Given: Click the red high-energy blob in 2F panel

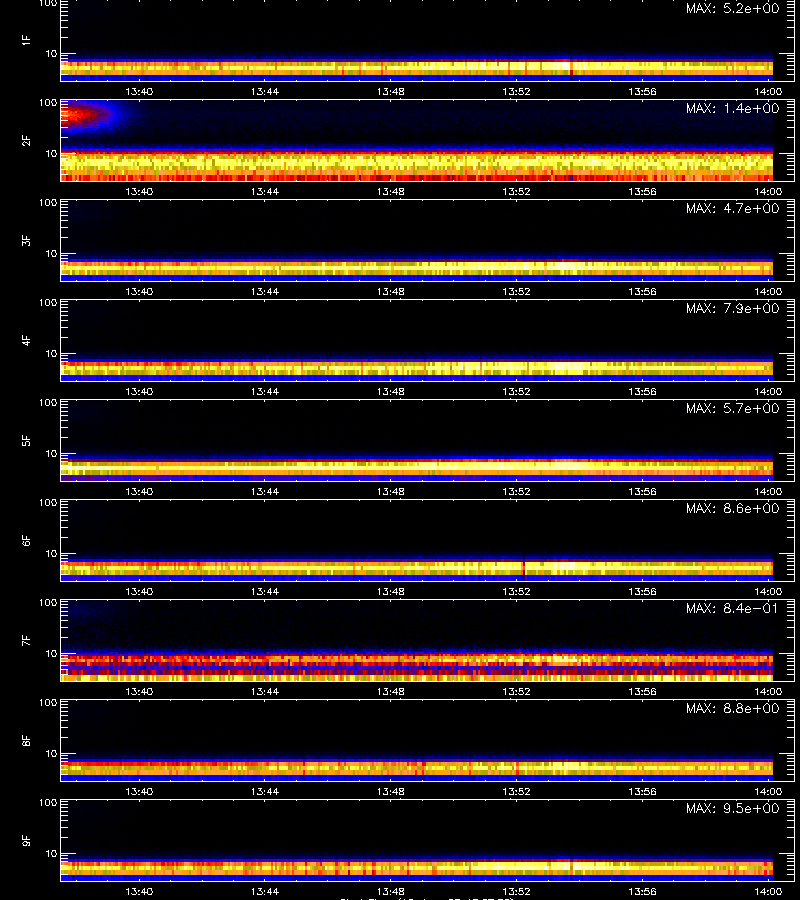Looking at the screenshot, I should tap(83, 115).
